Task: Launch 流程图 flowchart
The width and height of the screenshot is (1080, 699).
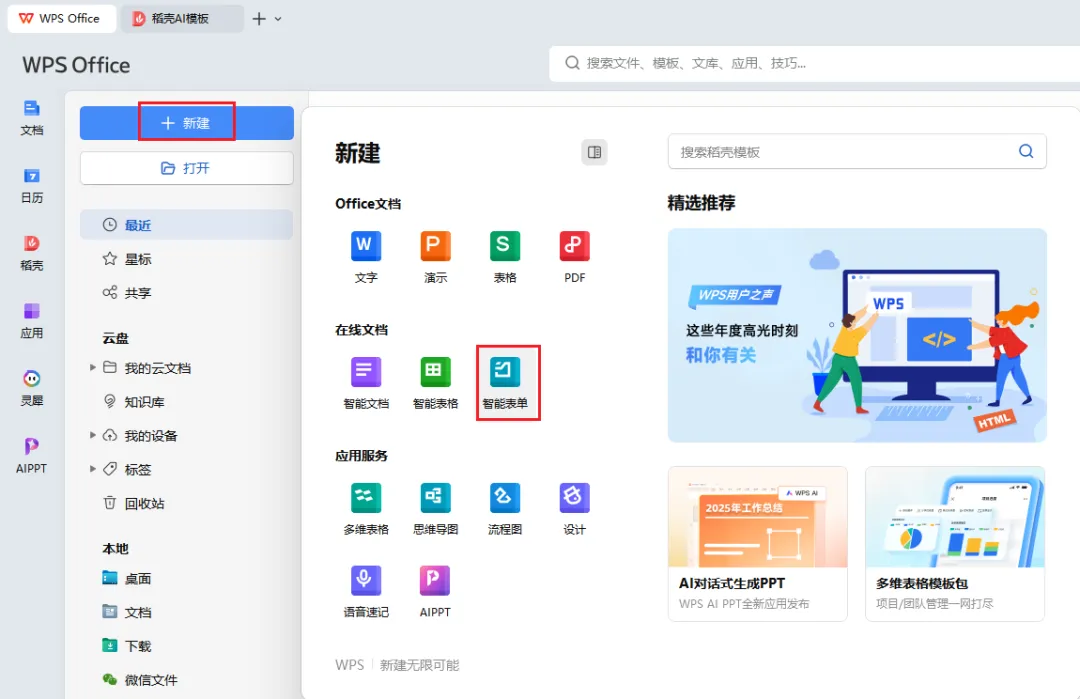Action: pyautogui.click(x=505, y=509)
